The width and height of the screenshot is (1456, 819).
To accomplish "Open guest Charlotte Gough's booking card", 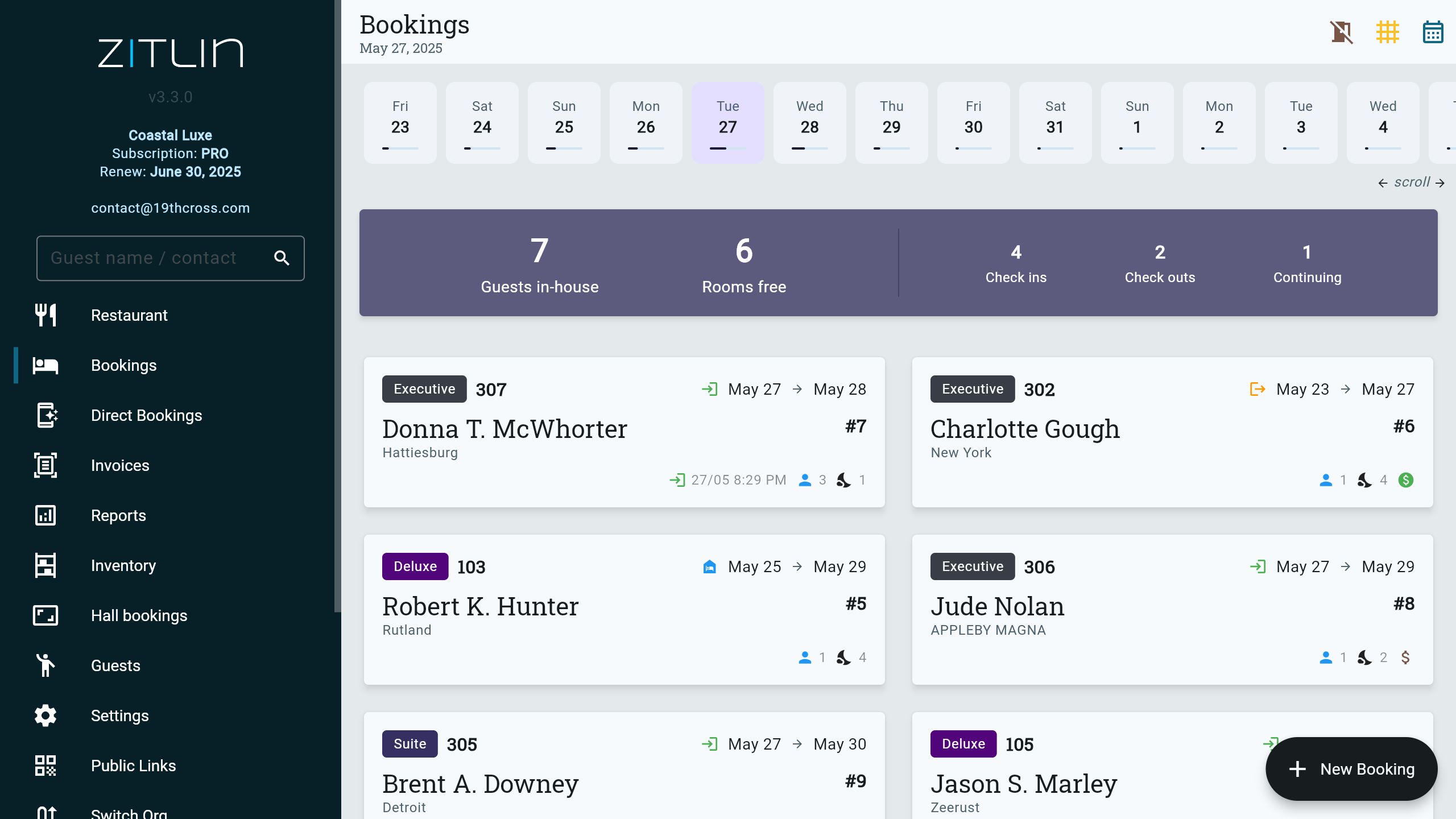I will [x=1173, y=432].
